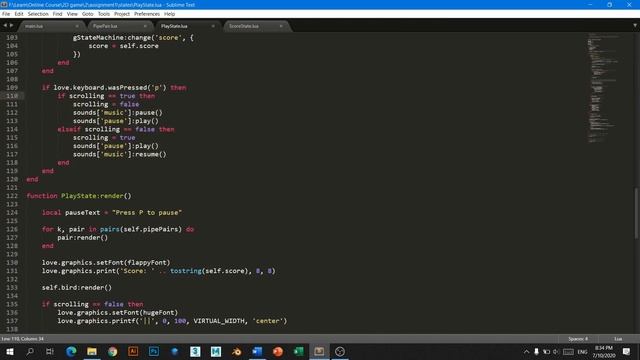
Task: Open the File menu
Action: 6,14
